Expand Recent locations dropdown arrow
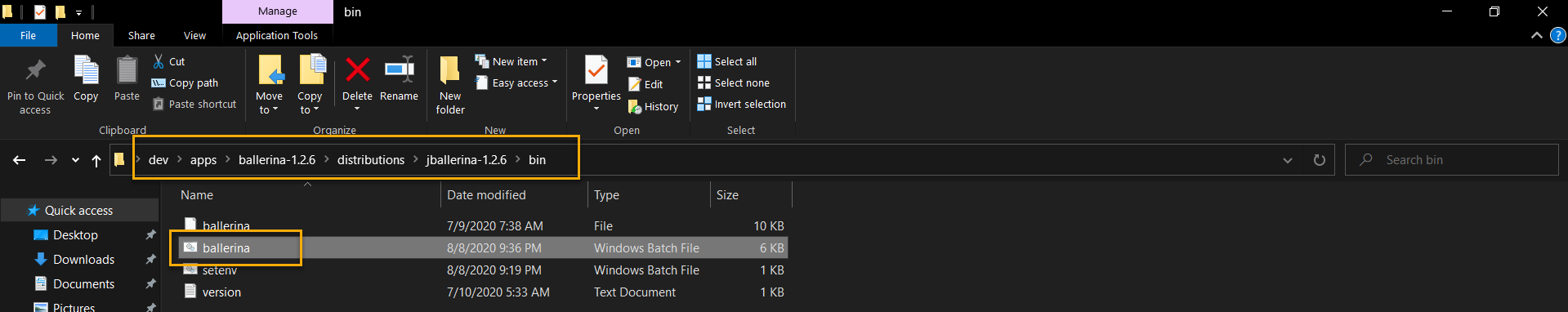The image size is (1568, 312). (x=75, y=160)
